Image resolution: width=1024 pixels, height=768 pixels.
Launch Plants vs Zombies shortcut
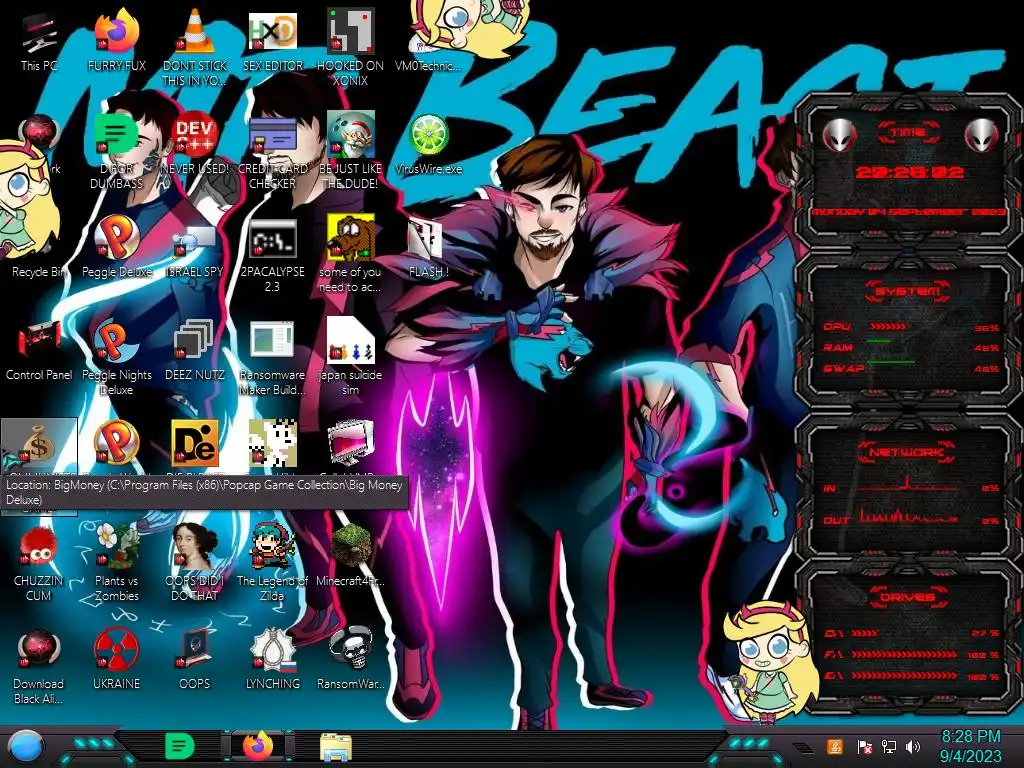coord(116,564)
